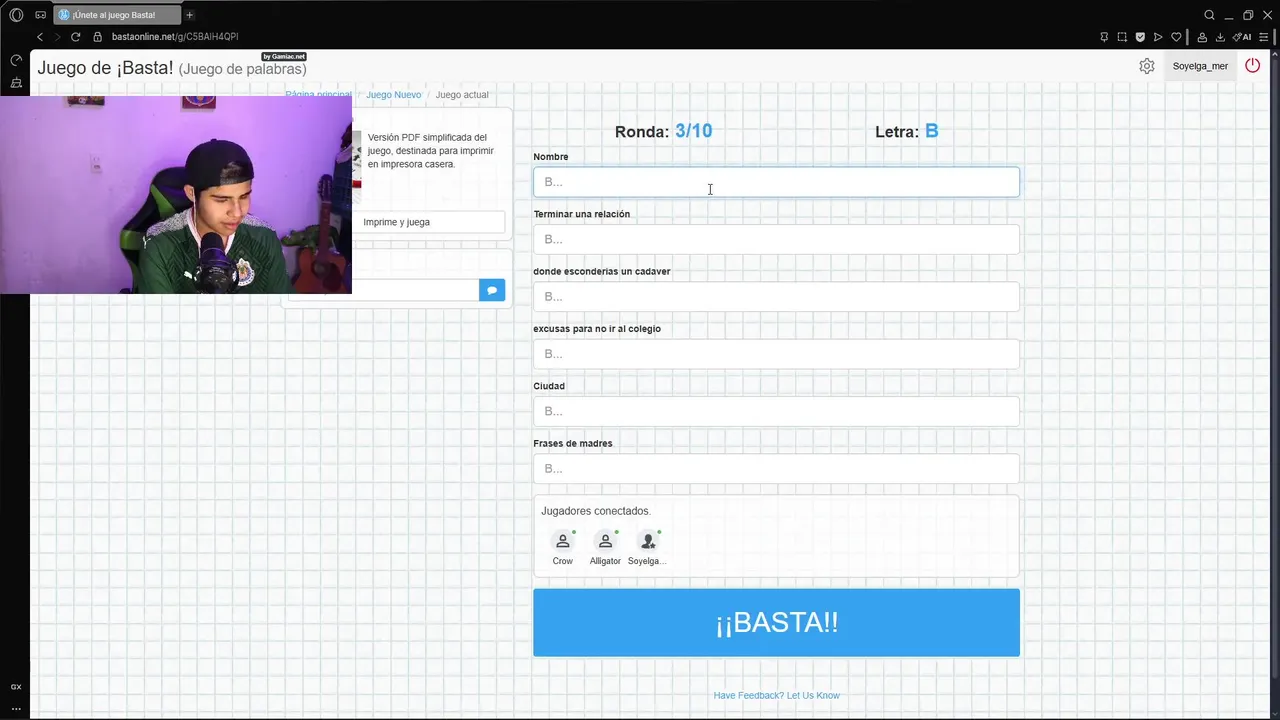Open a new browser tab
The width and height of the screenshot is (1280, 720).
tap(189, 15)
